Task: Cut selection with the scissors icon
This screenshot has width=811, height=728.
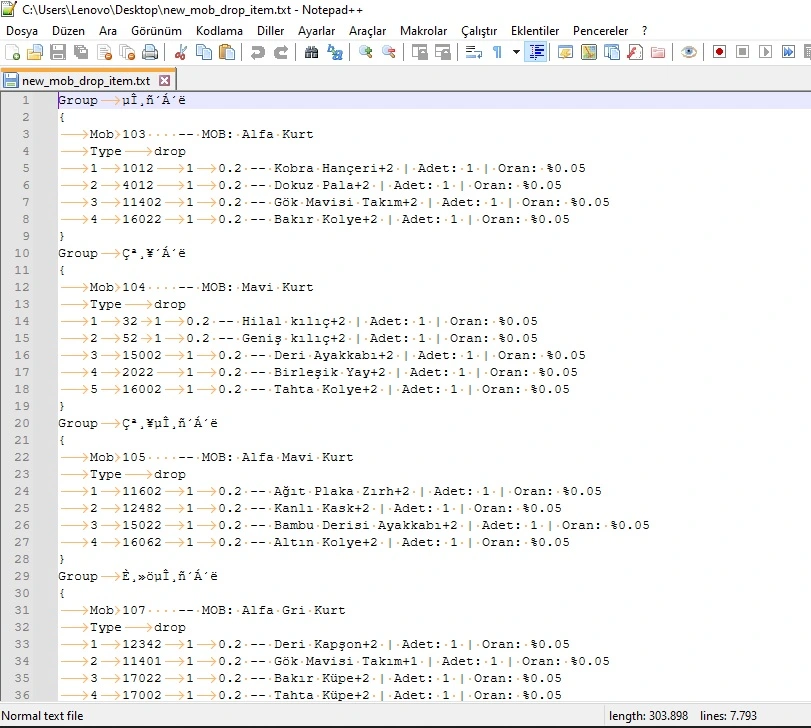Action: tap(181, 52)
